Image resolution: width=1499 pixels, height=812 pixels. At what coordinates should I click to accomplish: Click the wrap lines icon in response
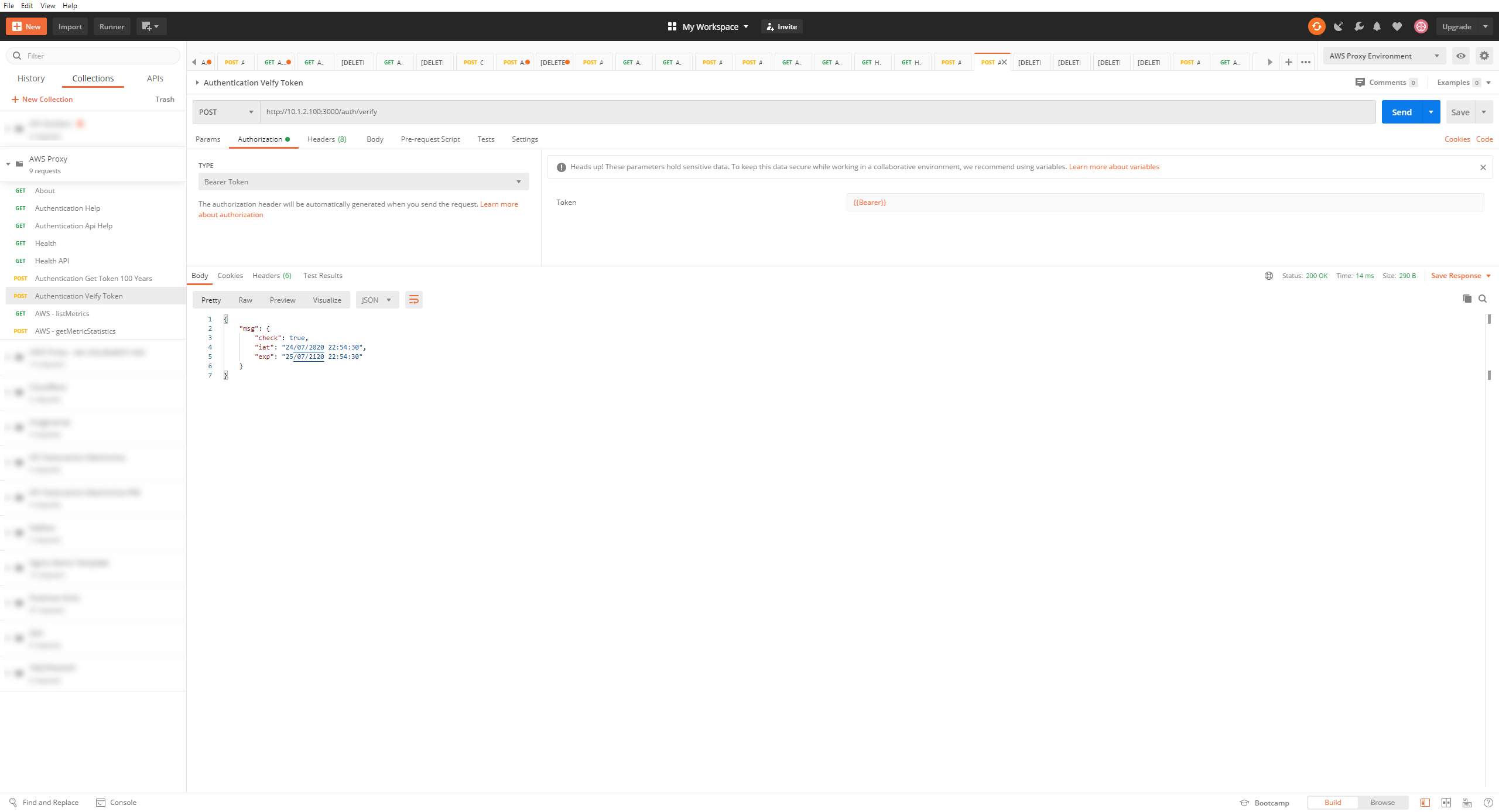(x=413, y=300)
